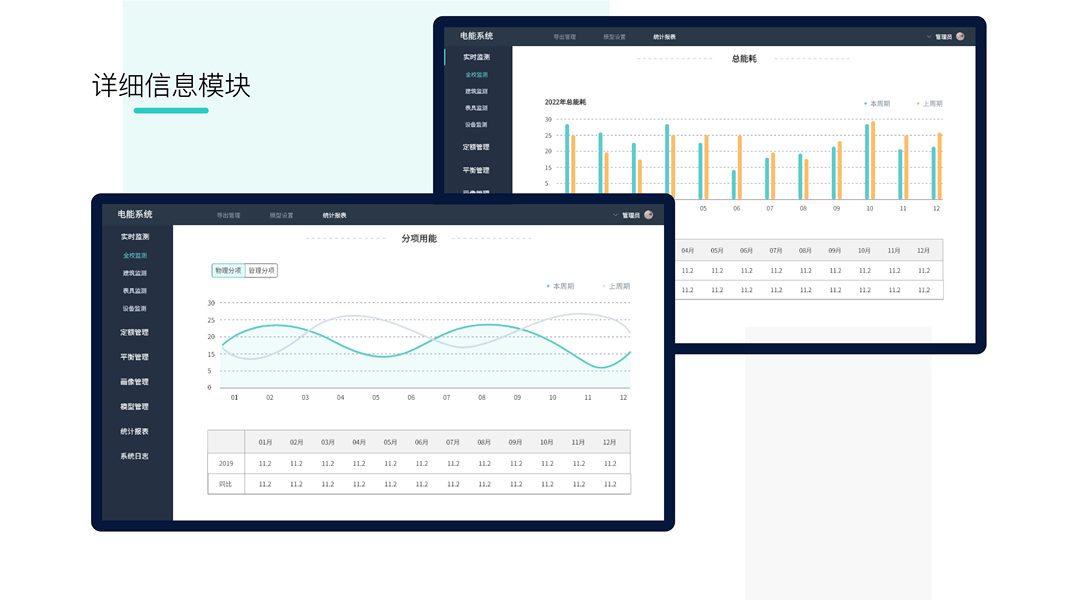Open 模型管理 in the sidebar
The image size is (1066, 600).
[135, 406]
